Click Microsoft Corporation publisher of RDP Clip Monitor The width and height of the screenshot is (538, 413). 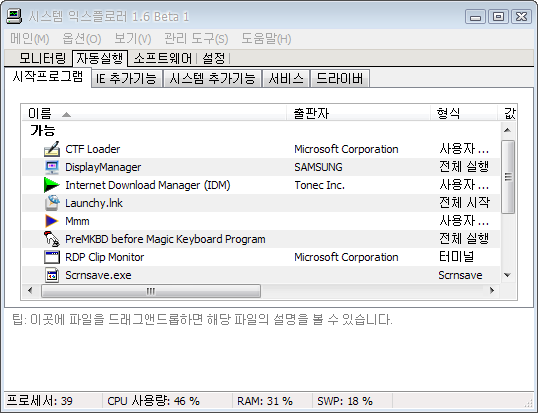coord(346,257)
